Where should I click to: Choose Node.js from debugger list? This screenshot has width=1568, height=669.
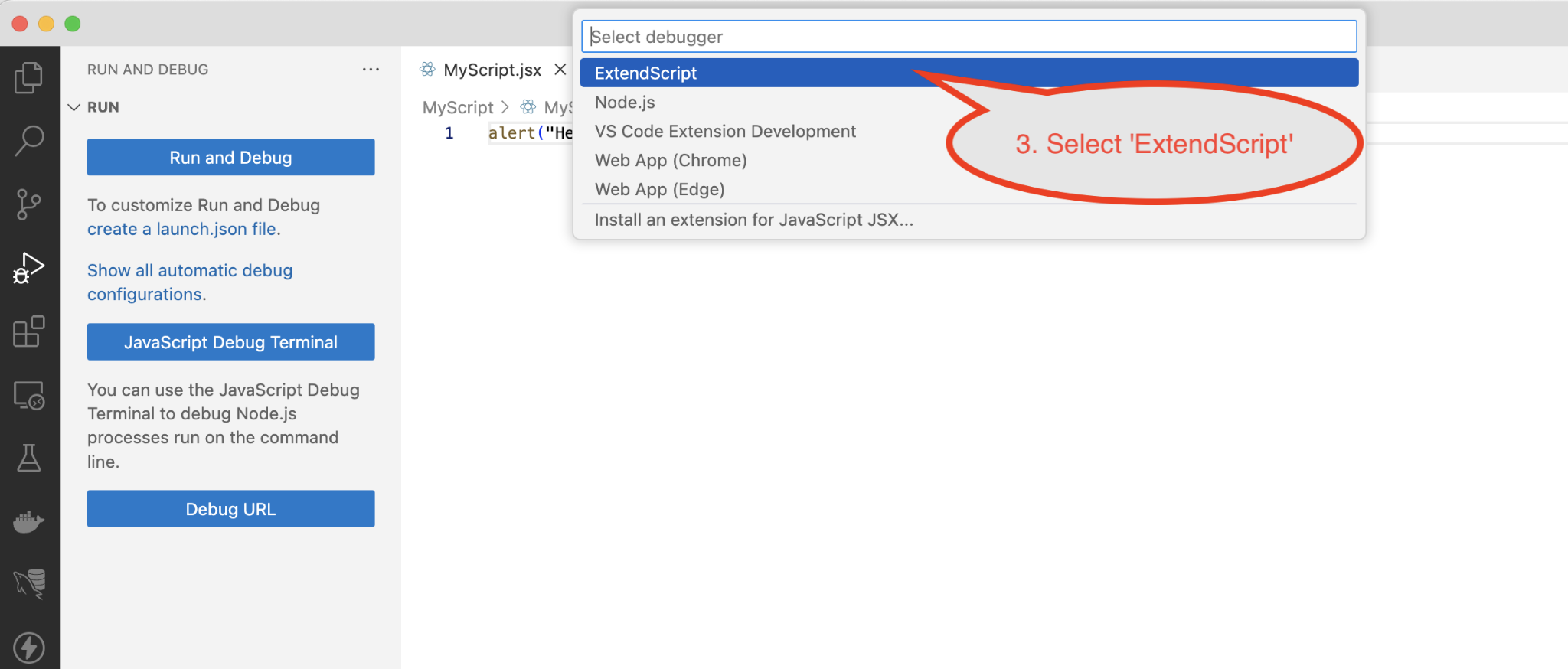[x=625, y=103]
